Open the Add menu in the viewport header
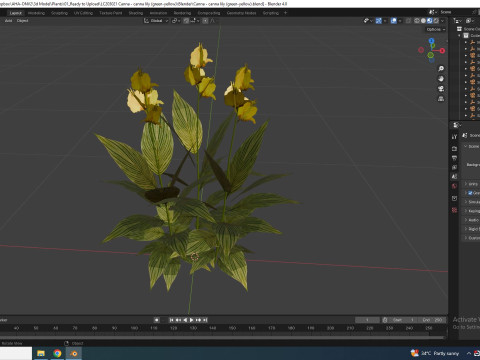 point(8,21)
